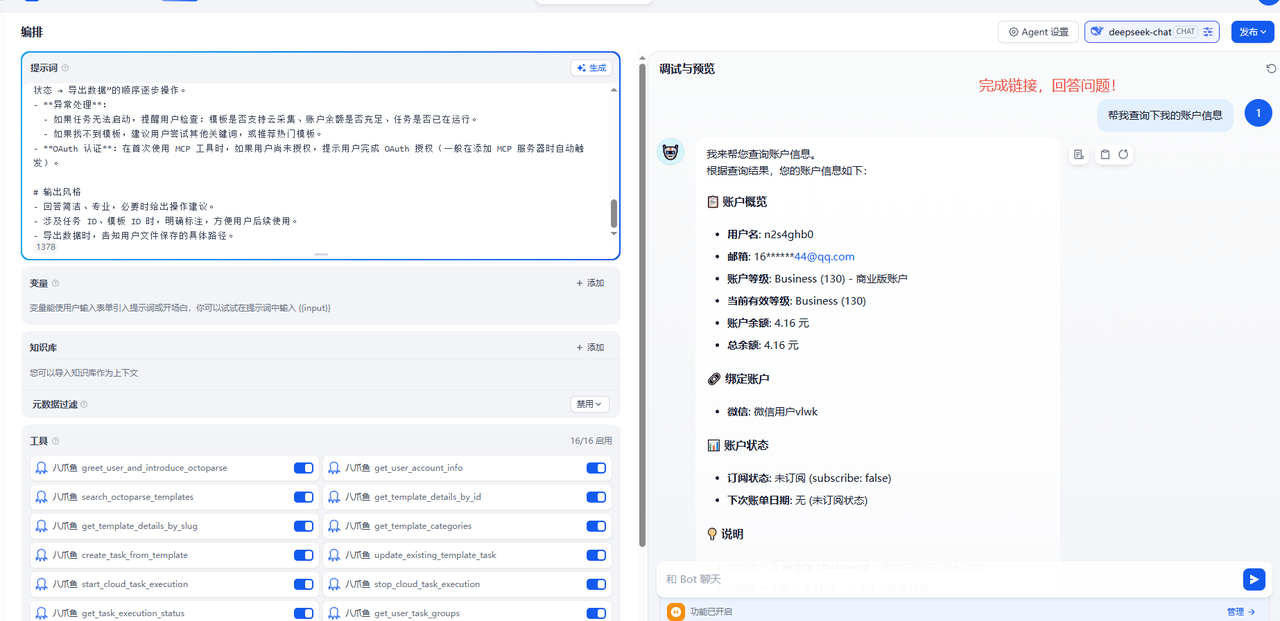This screenshot has height=621, width=1280.
Task: Click the octopus icon of search_octoparse_templates
Action: click(41, 497)
